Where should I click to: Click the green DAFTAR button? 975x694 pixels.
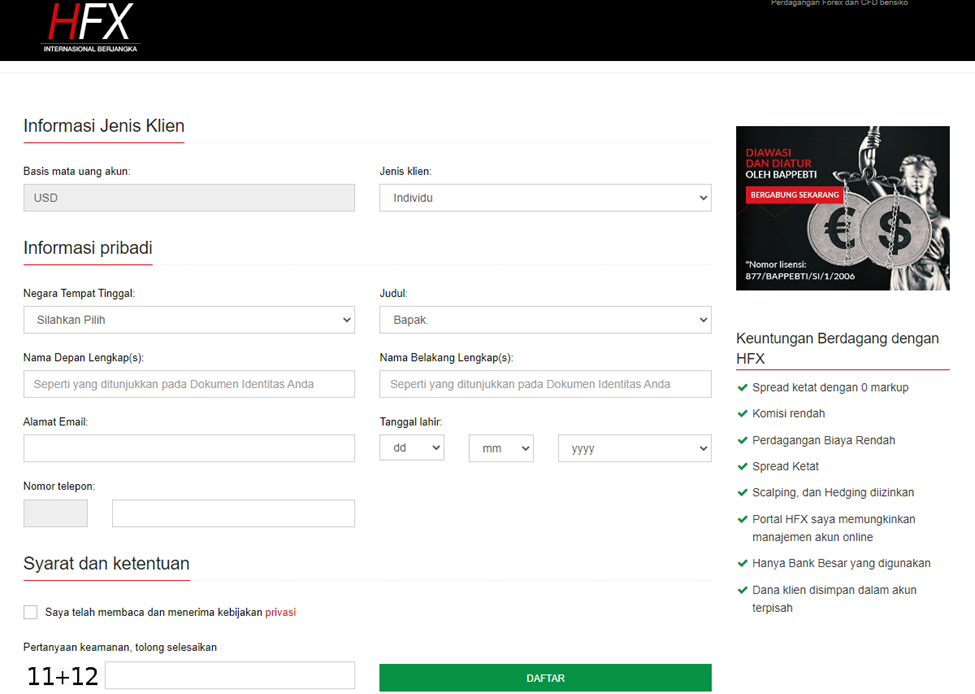pos(545,678)
